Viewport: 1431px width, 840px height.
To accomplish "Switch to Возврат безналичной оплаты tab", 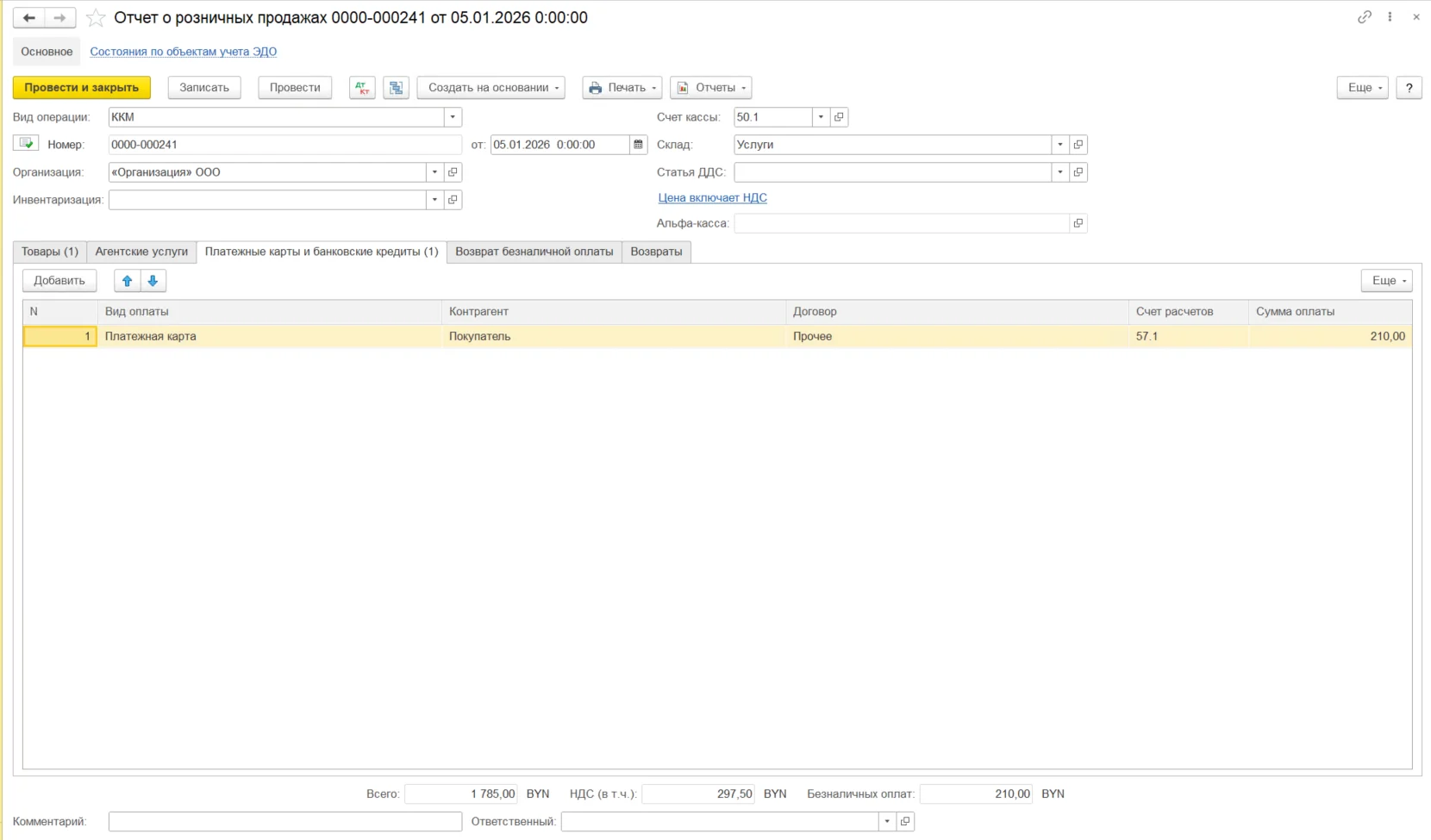I will click(534, 252).
